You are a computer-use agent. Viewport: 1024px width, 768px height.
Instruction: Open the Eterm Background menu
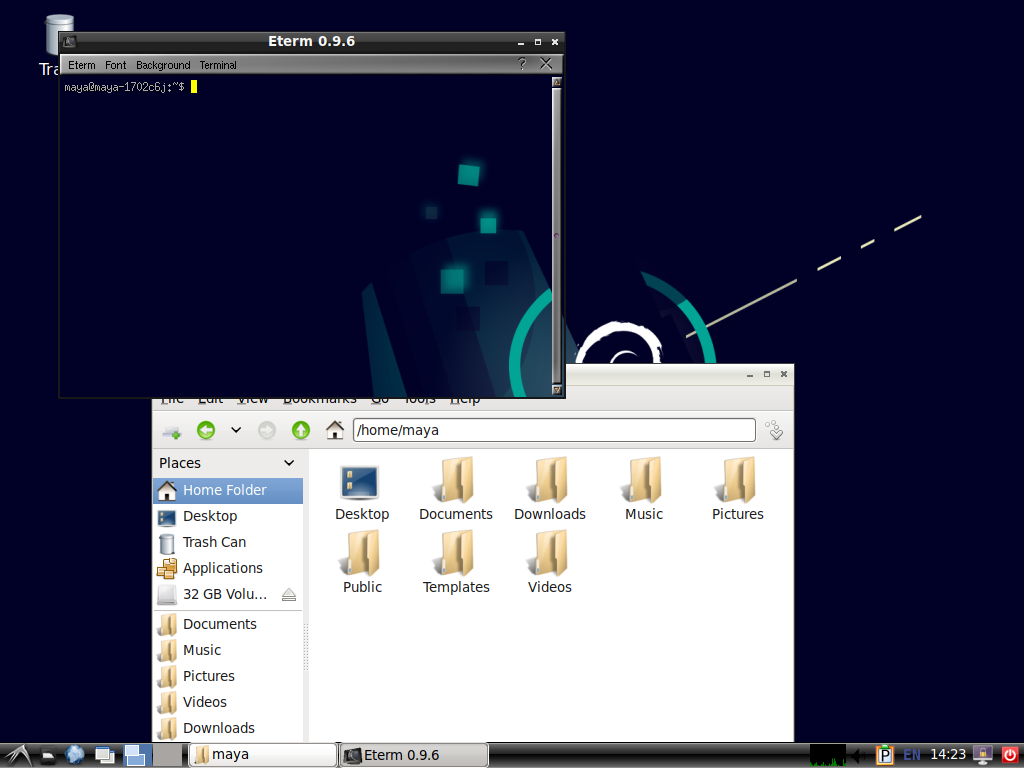[x=163, y=65]
